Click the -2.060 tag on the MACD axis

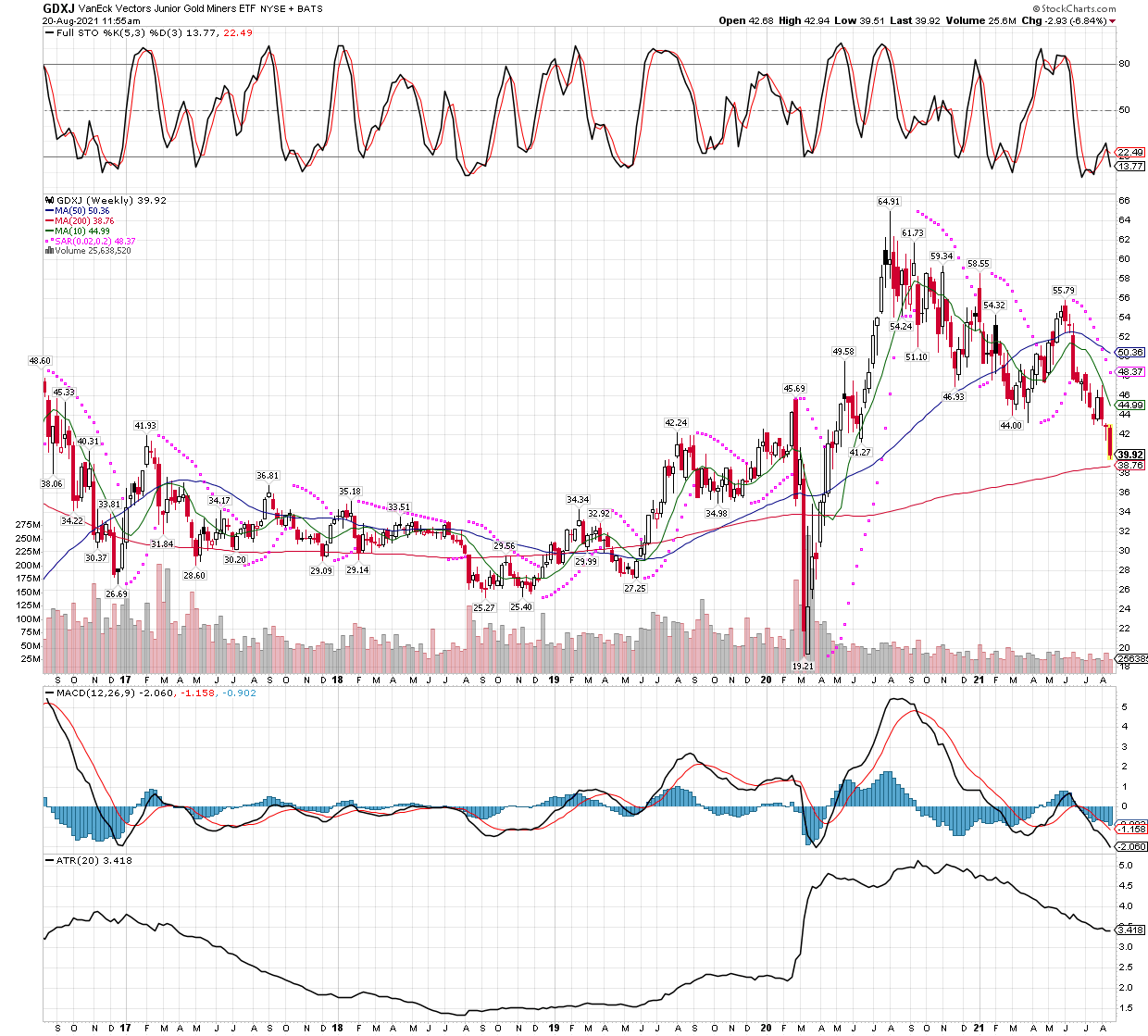pyautogui.click(x=1131, y=847)
